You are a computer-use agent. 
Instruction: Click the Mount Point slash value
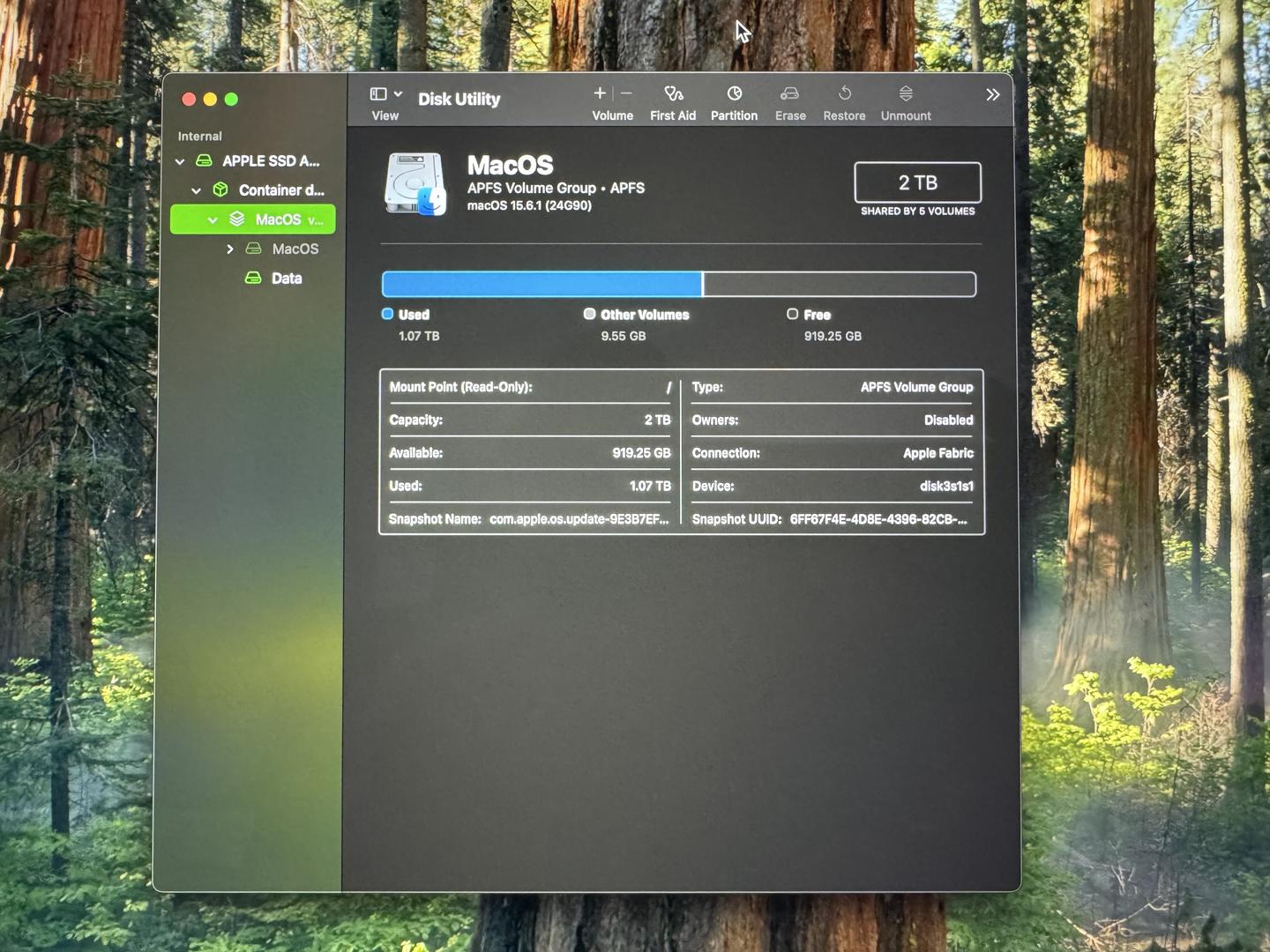669,388
